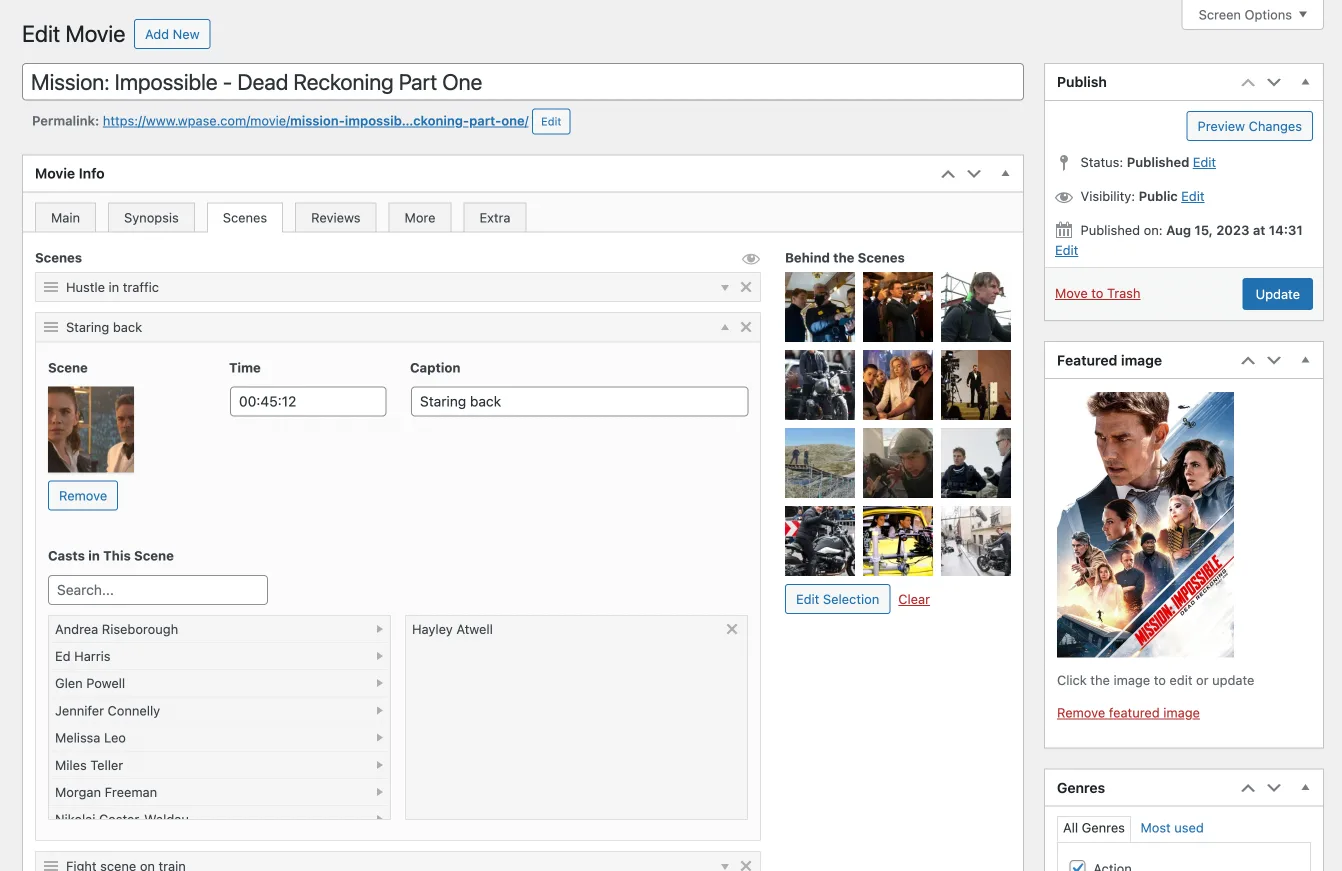Edit the permalink slug
The image size is (1342, 871).
[x=551, y=121]
